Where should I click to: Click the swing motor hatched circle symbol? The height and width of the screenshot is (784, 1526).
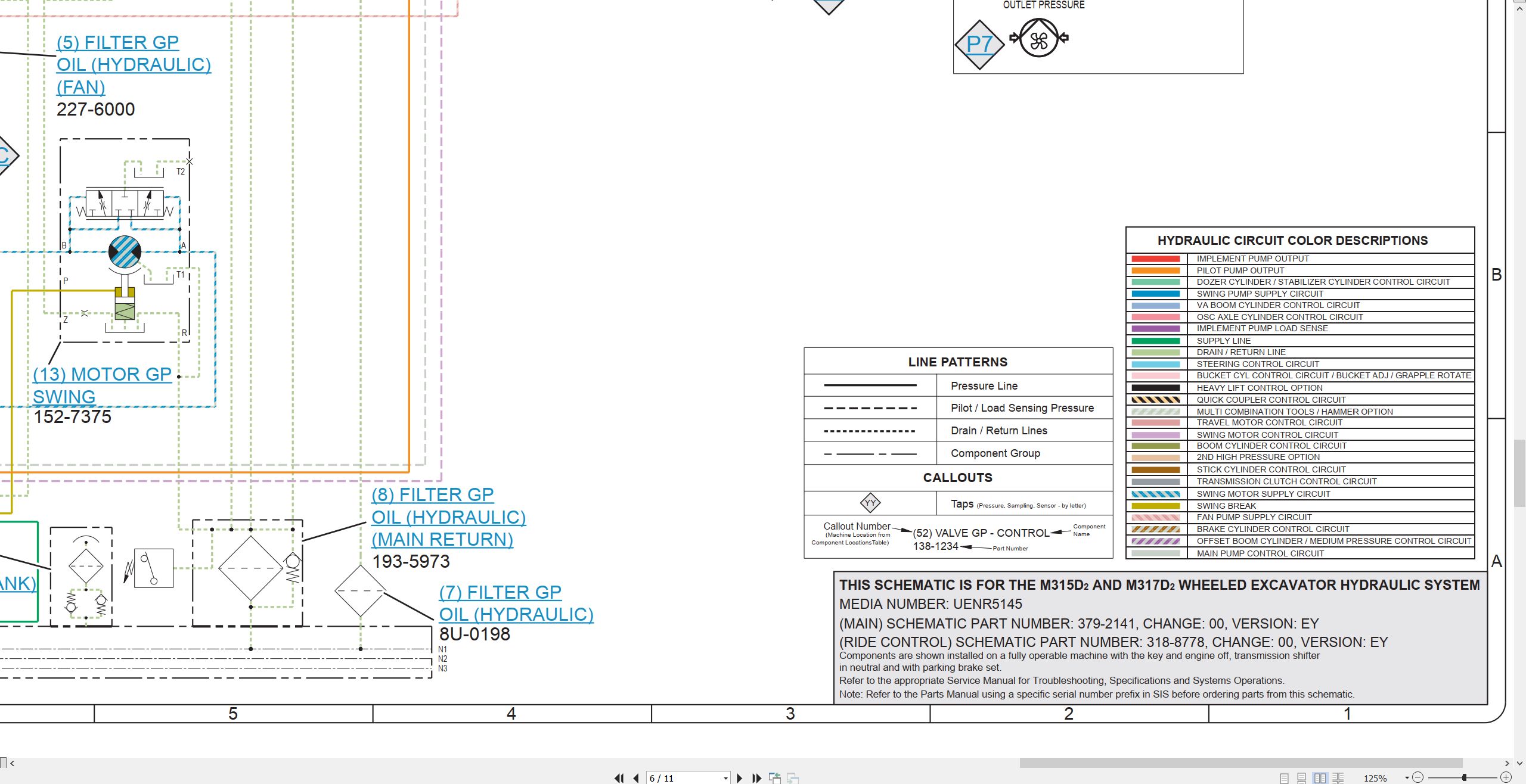tap(125, 252)
